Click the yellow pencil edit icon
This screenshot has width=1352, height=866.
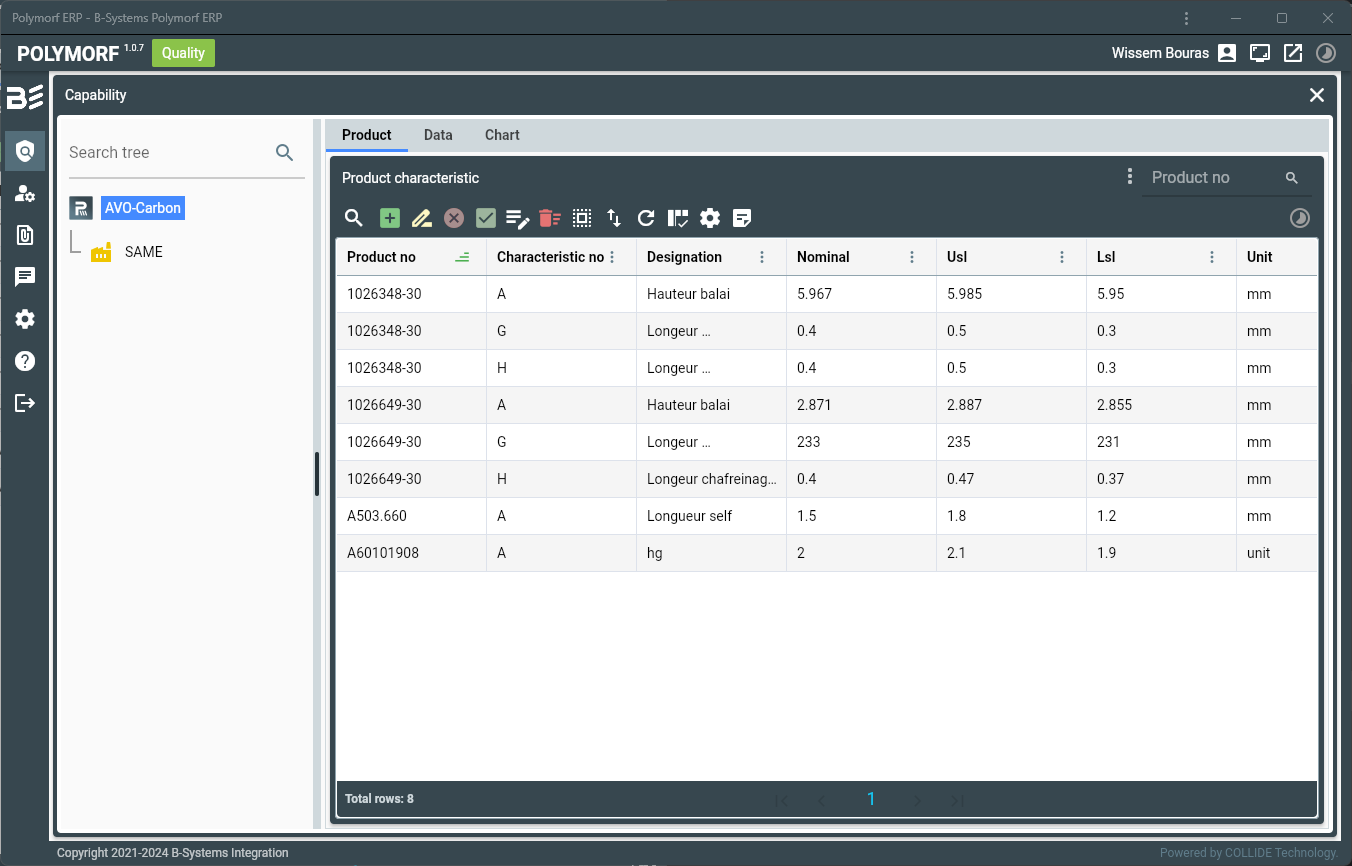tap(421, 218)
